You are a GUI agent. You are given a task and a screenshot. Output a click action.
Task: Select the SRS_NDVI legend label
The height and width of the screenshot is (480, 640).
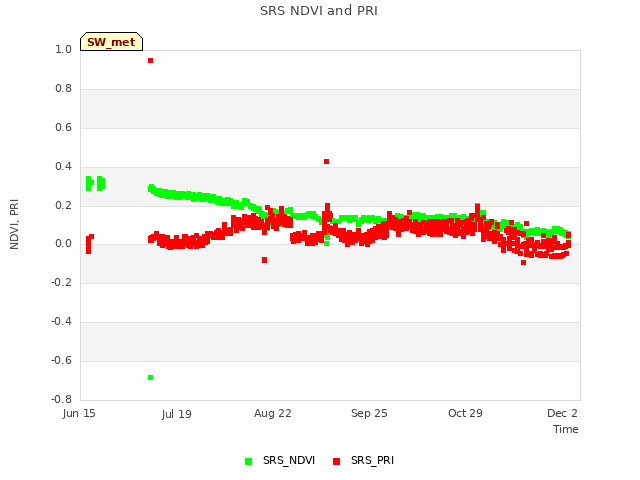(289, 460)
